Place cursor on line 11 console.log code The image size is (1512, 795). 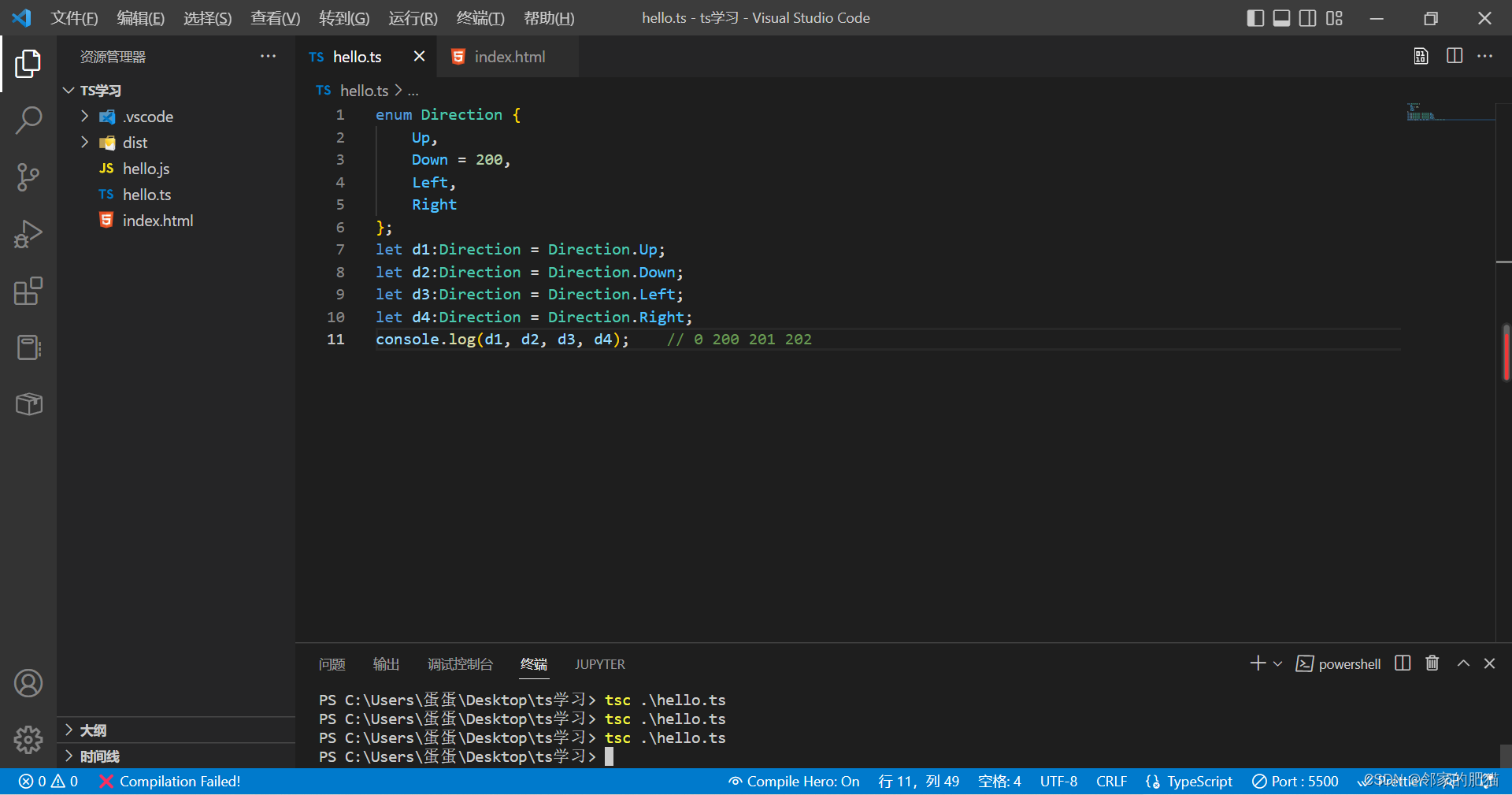pyautogui.click(x=502, y=340)
